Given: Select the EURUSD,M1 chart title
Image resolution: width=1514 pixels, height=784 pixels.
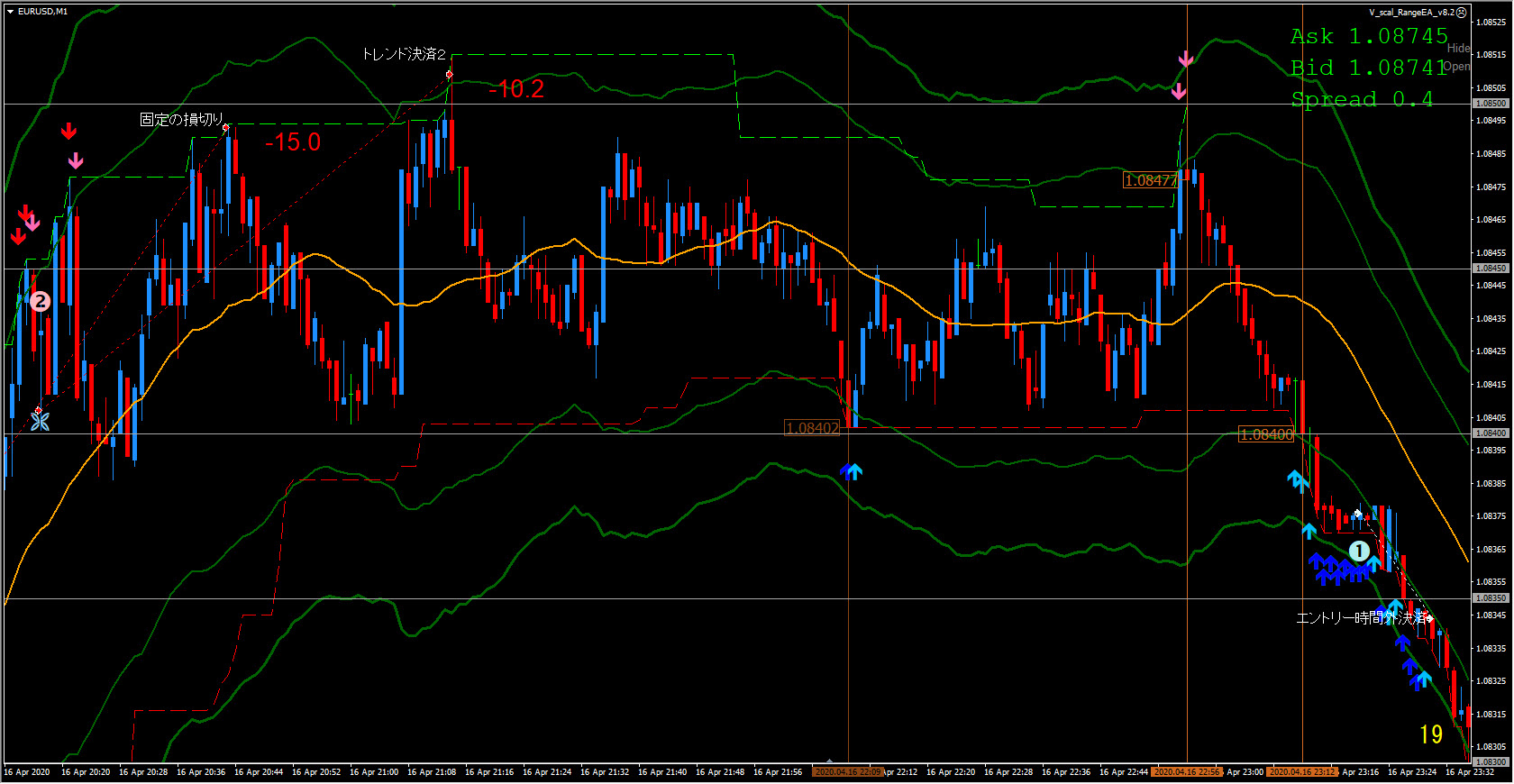Looking at the screenshot, I should tap(42, 12).
